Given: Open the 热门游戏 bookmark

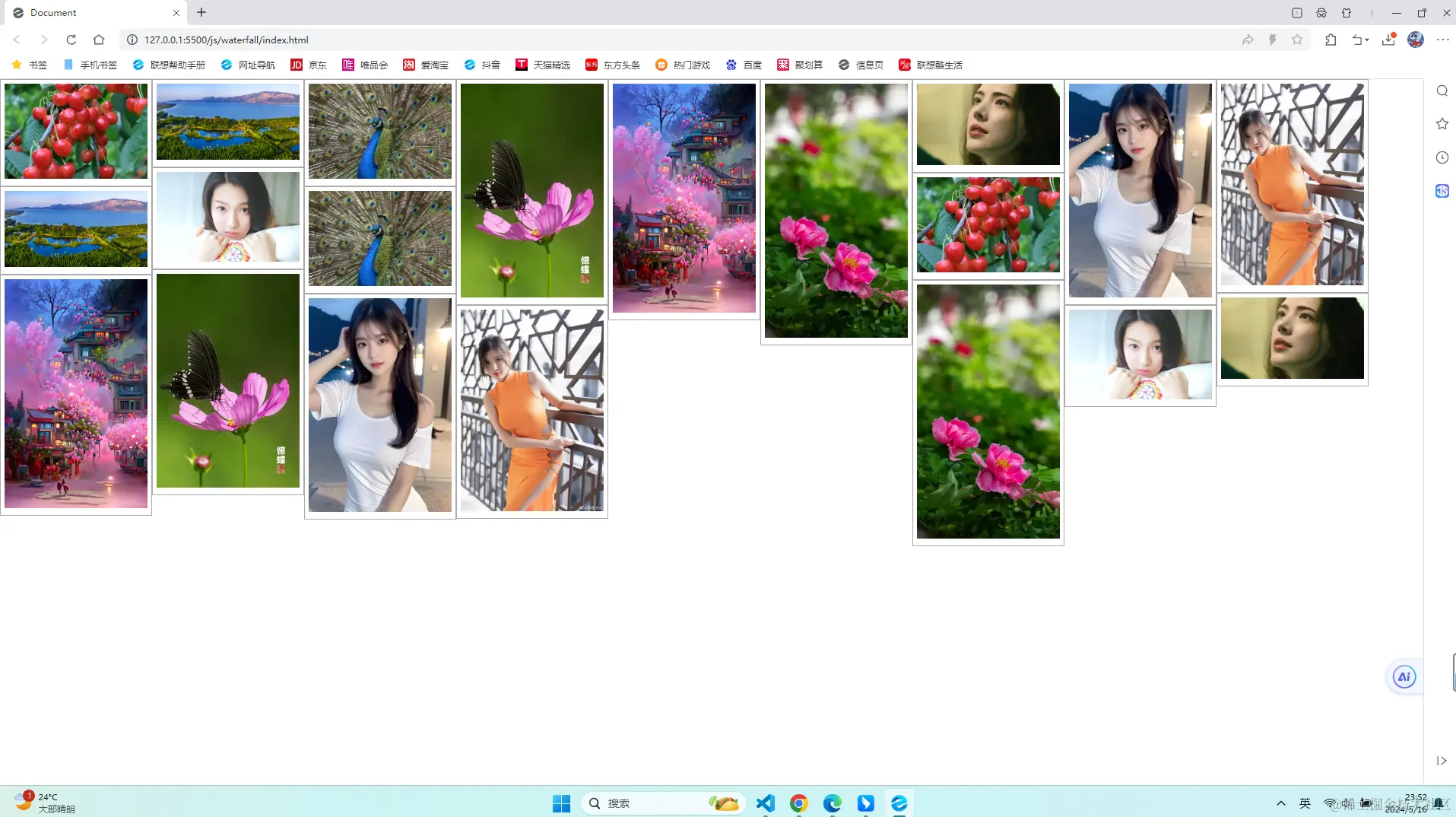Looking at the screenshot, I should 683,65.
